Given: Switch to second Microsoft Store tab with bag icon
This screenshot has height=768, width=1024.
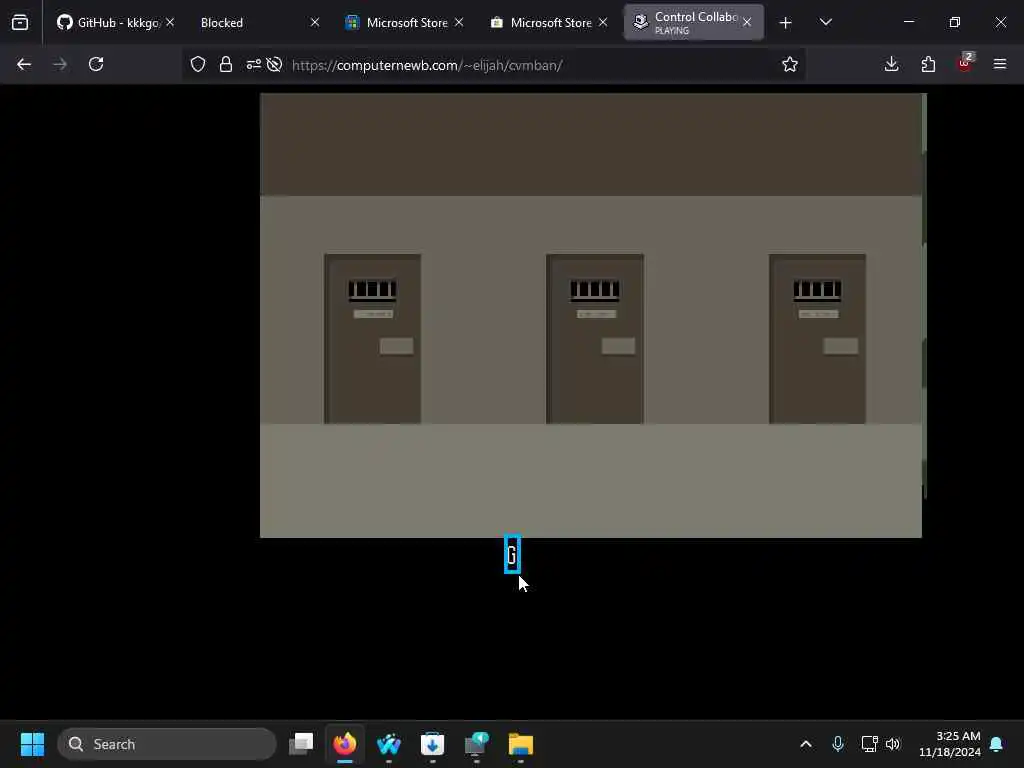Looking at the screenshot, I should [x=547, y=23].
